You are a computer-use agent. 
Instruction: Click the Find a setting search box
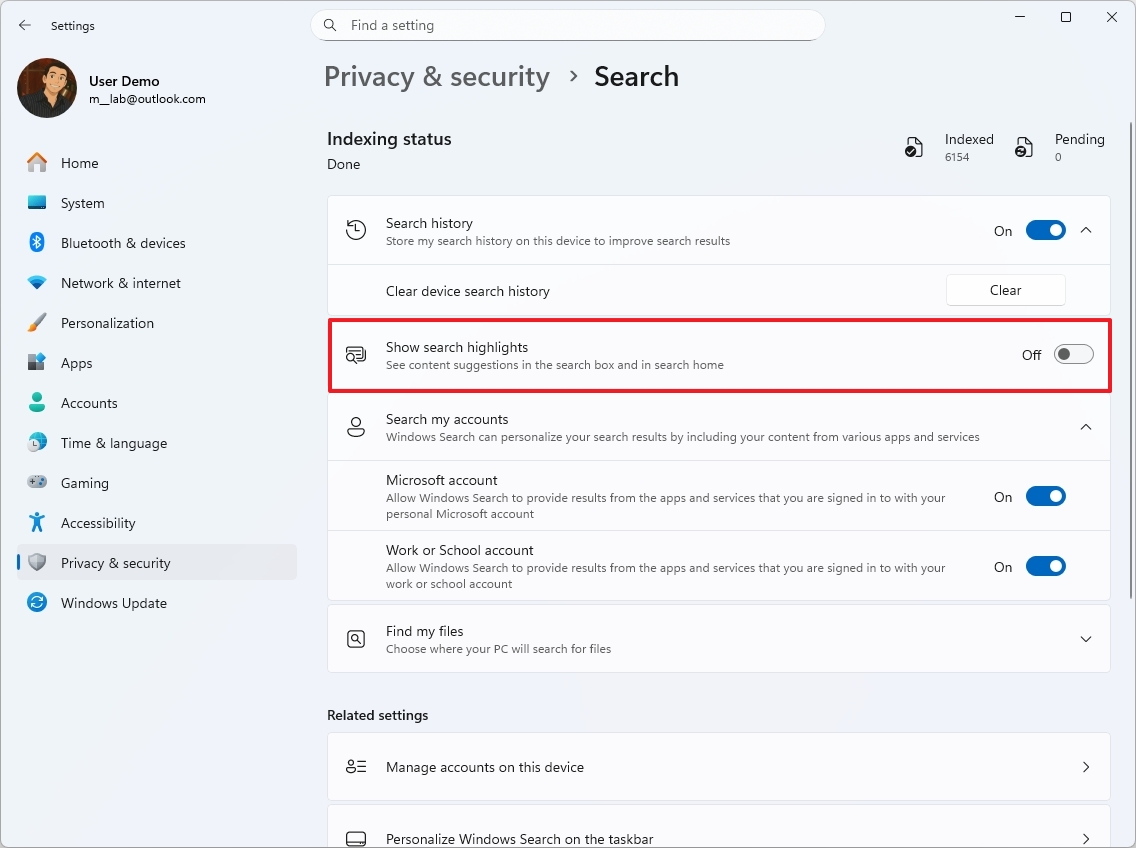567,25
